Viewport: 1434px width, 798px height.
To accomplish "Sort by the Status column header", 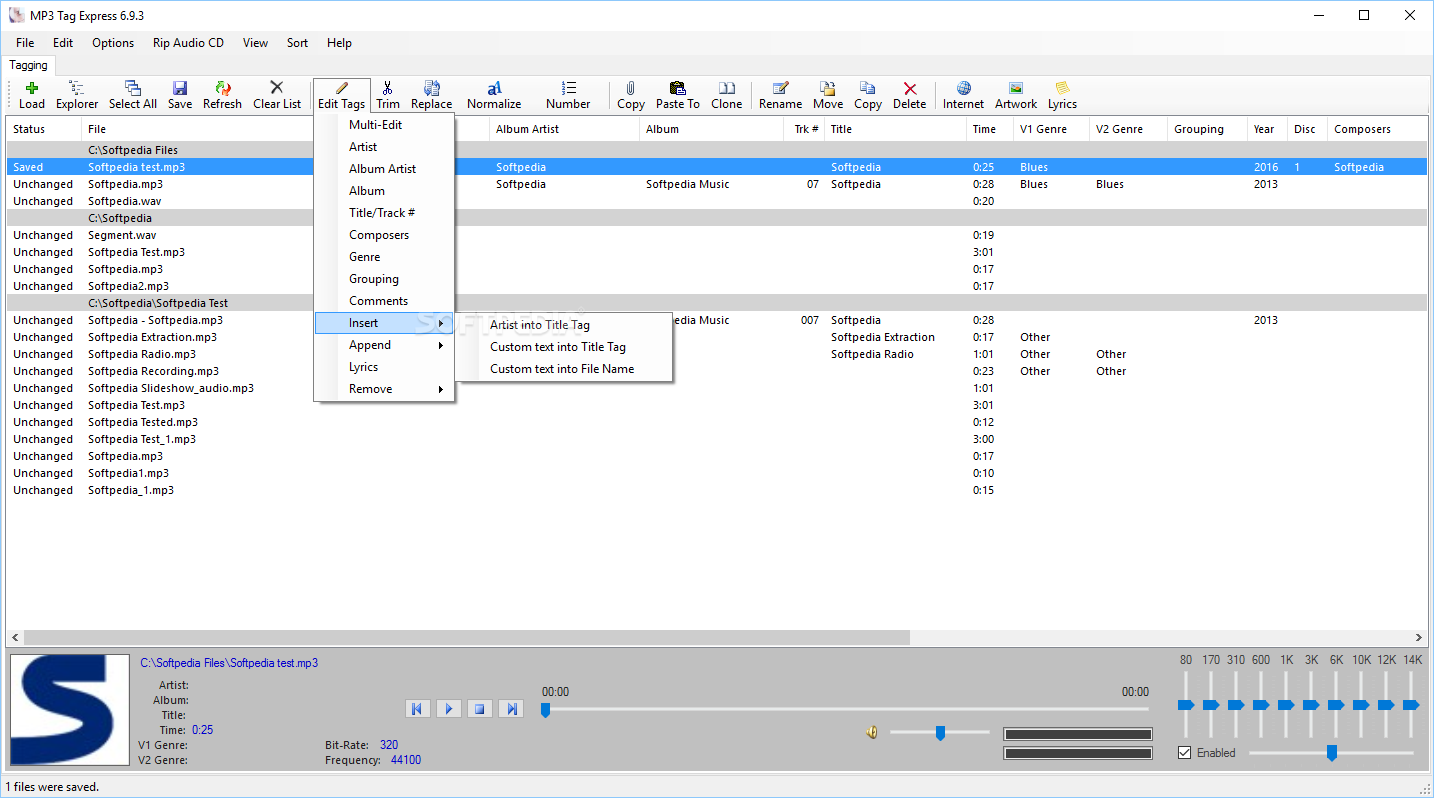I will click(44, 129).
